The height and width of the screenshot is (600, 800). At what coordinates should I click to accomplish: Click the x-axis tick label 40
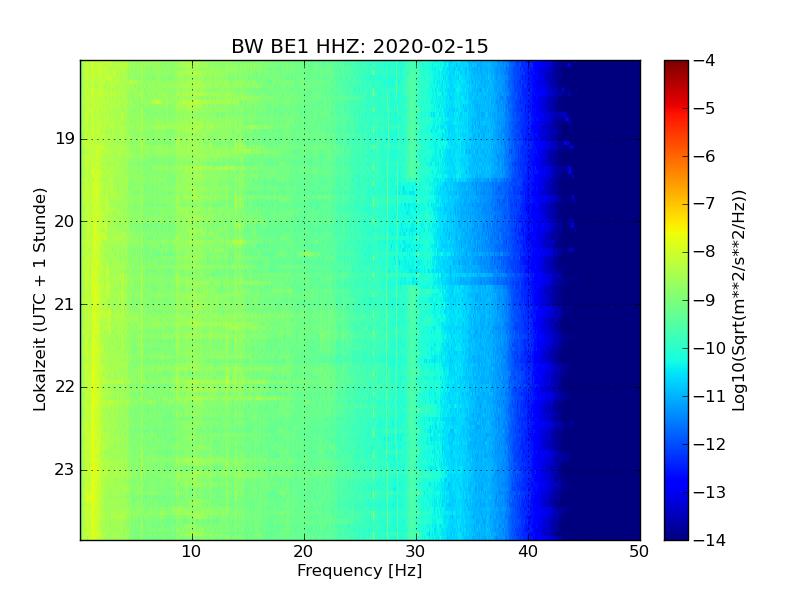click(x=528, y=552)
